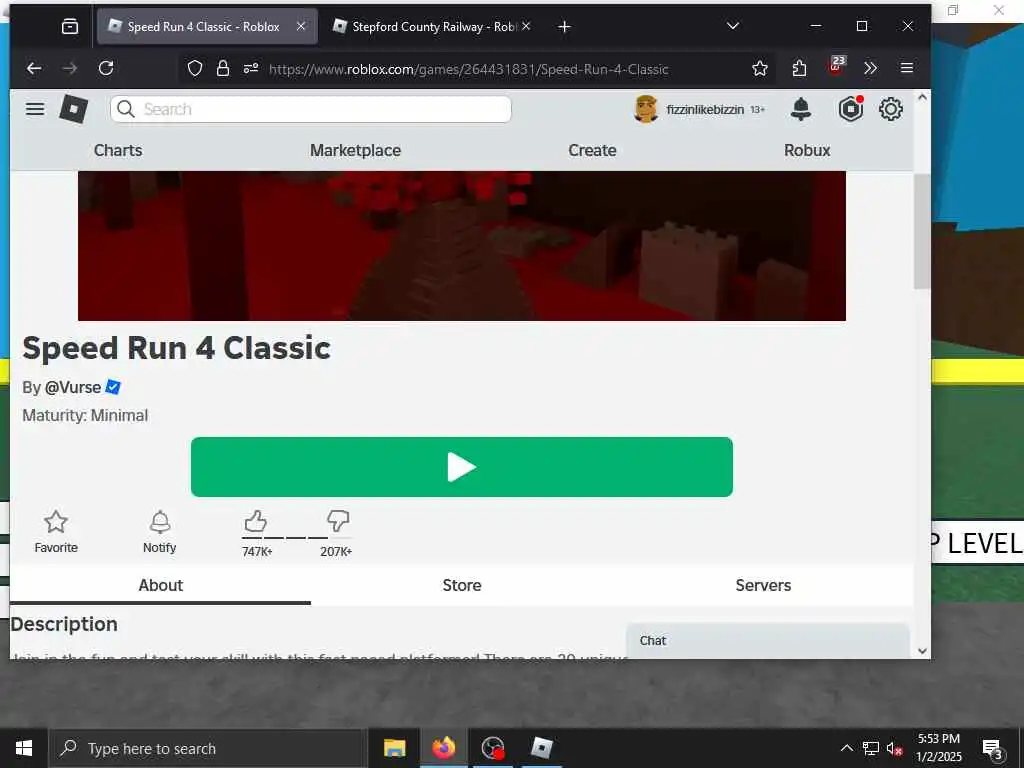The image size is (1024, 768).
Task: Click scrollbar up arrow
Action: tap(922, 97)
